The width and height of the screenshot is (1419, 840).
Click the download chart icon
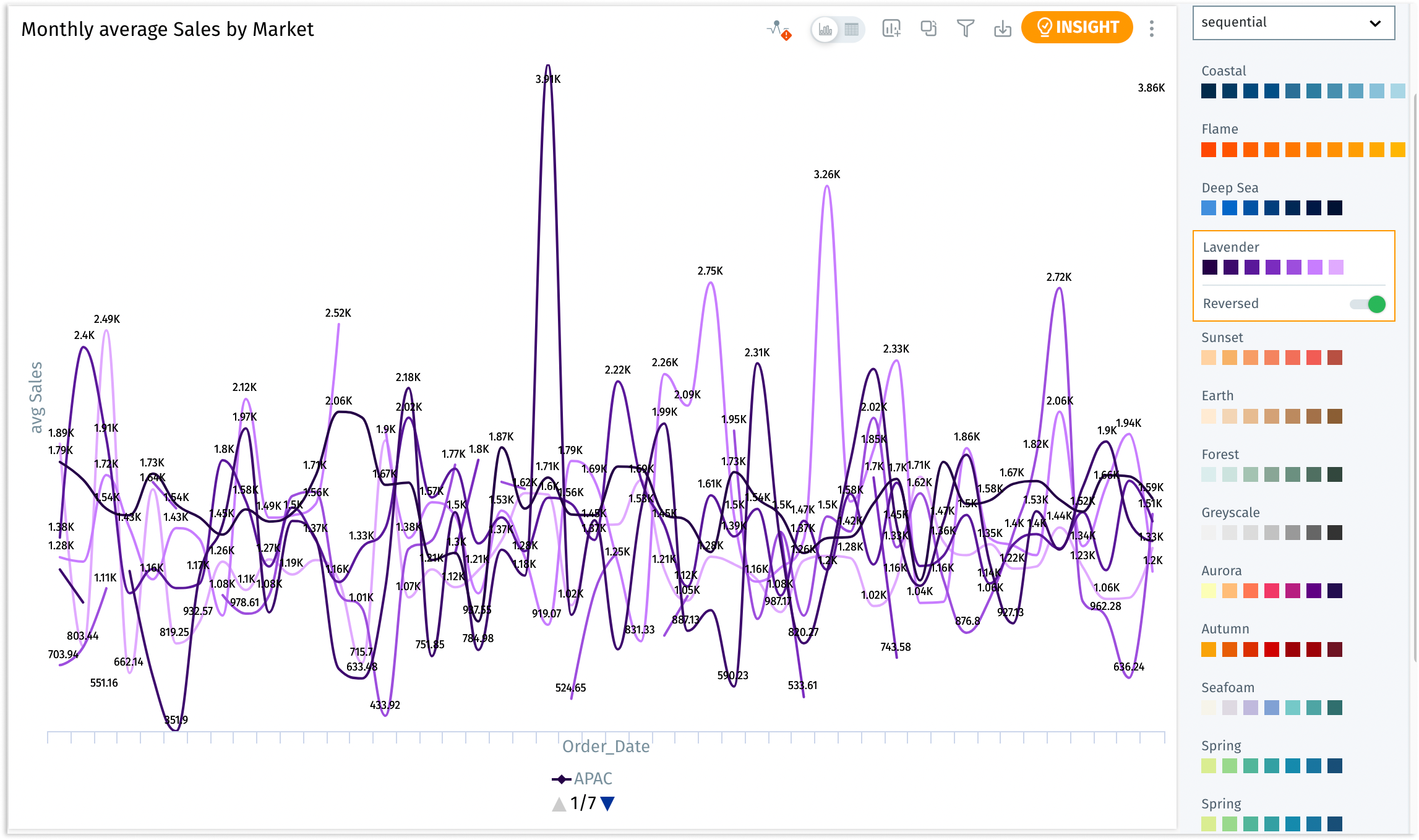tap(1002, 28)
